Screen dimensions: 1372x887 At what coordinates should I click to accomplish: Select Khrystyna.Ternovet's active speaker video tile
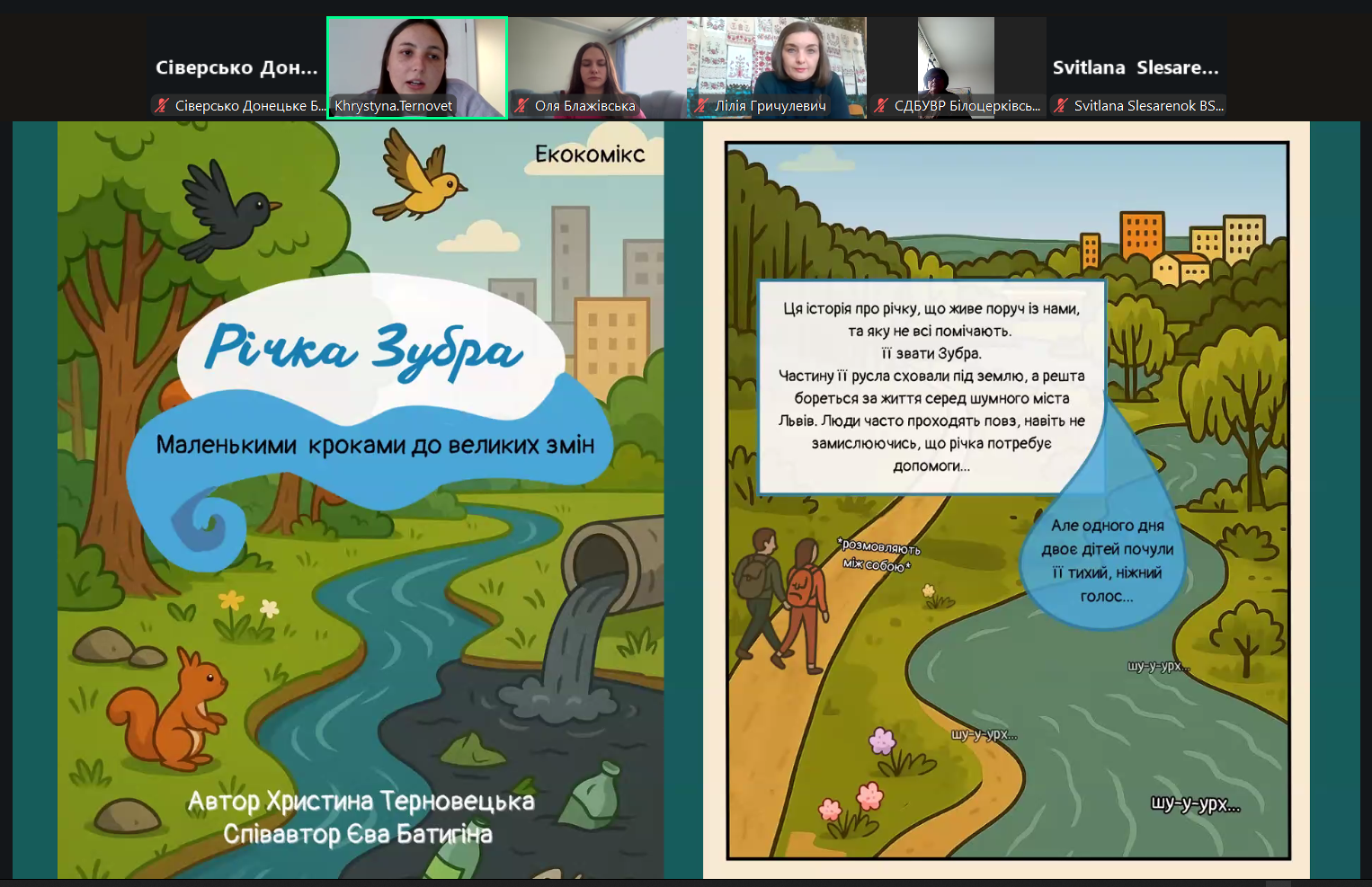417,58
